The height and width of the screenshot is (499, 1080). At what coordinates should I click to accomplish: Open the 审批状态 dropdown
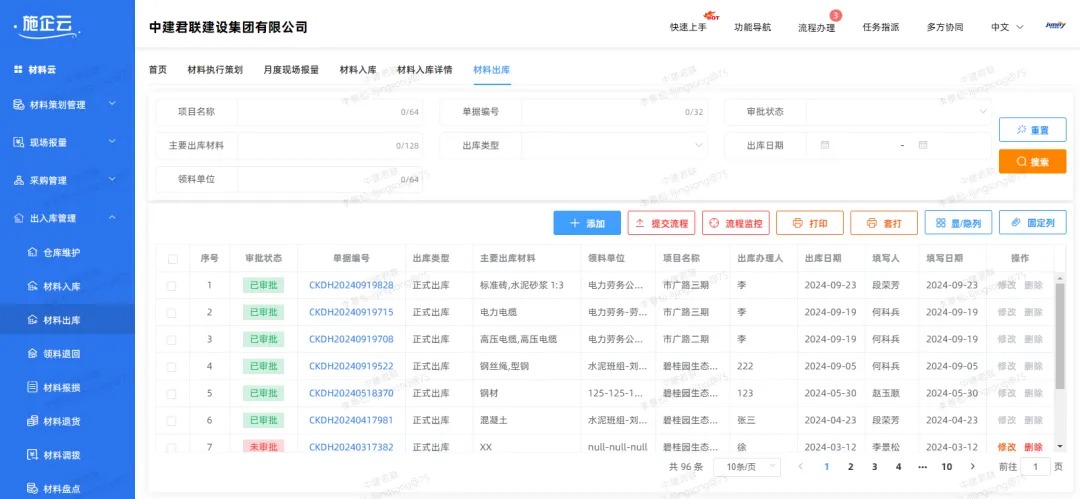897,111
